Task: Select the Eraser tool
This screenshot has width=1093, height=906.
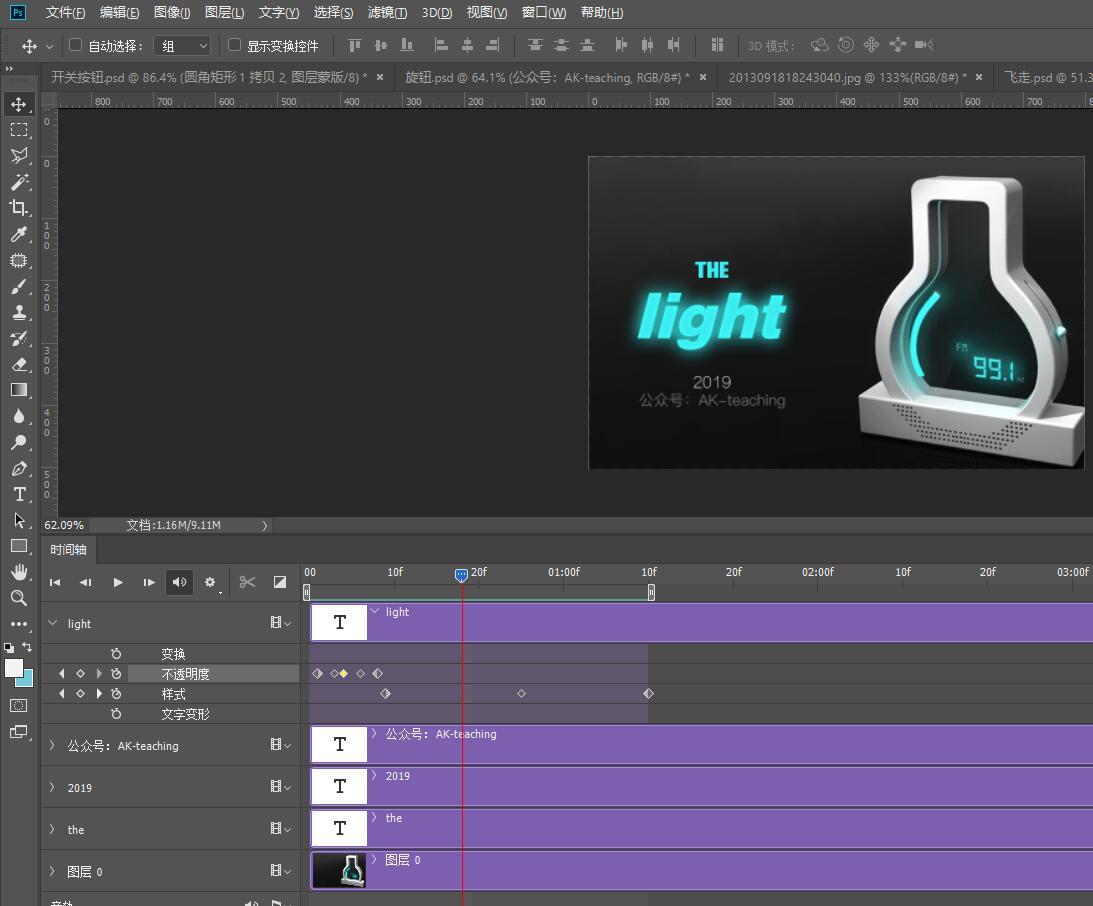Action: click(19, 364)
